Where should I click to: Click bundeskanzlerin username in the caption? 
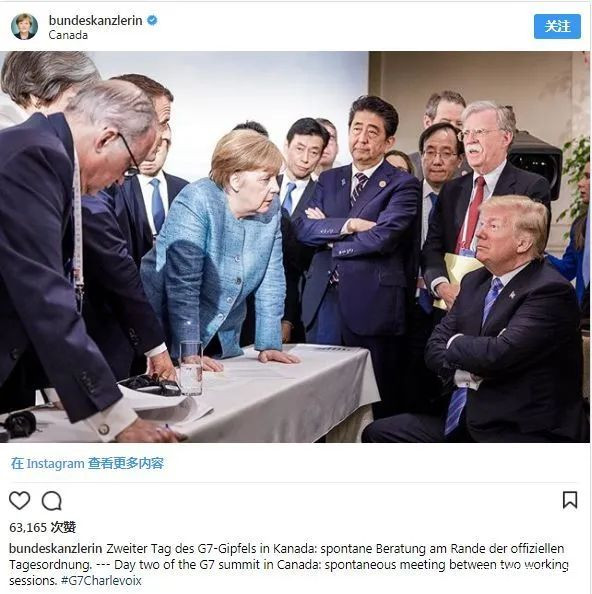pos(56,549)
